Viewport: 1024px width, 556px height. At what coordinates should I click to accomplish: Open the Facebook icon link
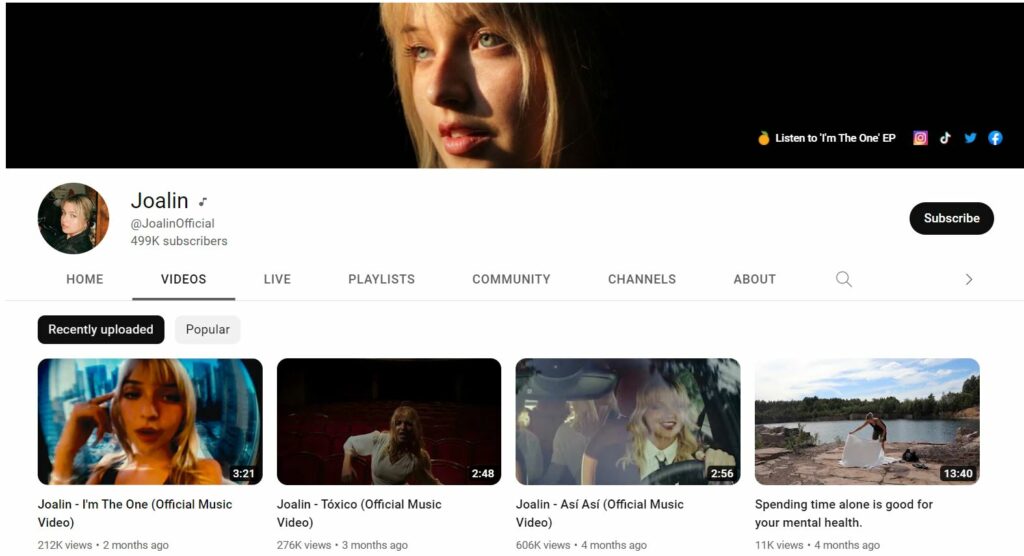click(995, 138)
